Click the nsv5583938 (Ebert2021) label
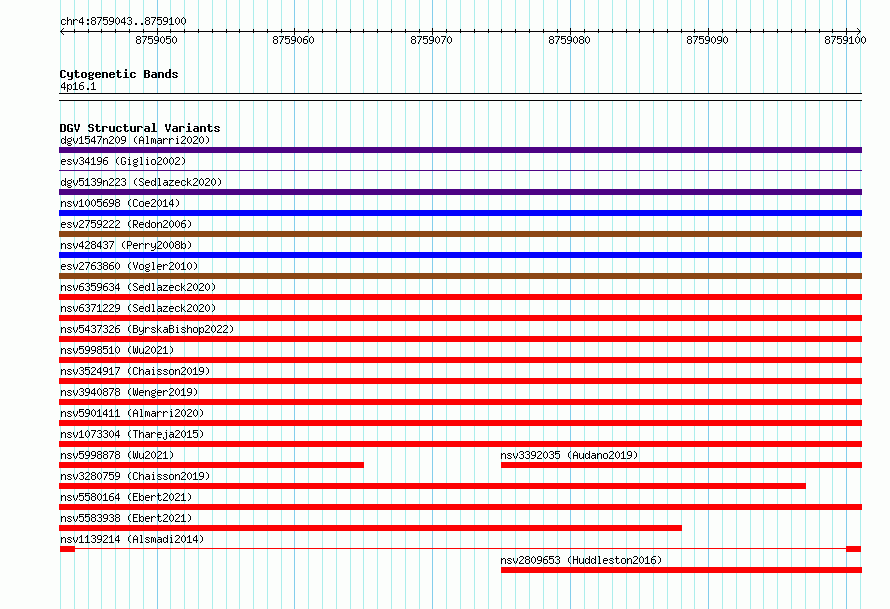Image resolution: width=890 pixels, height=609 pixels. (x=126, y=518)
